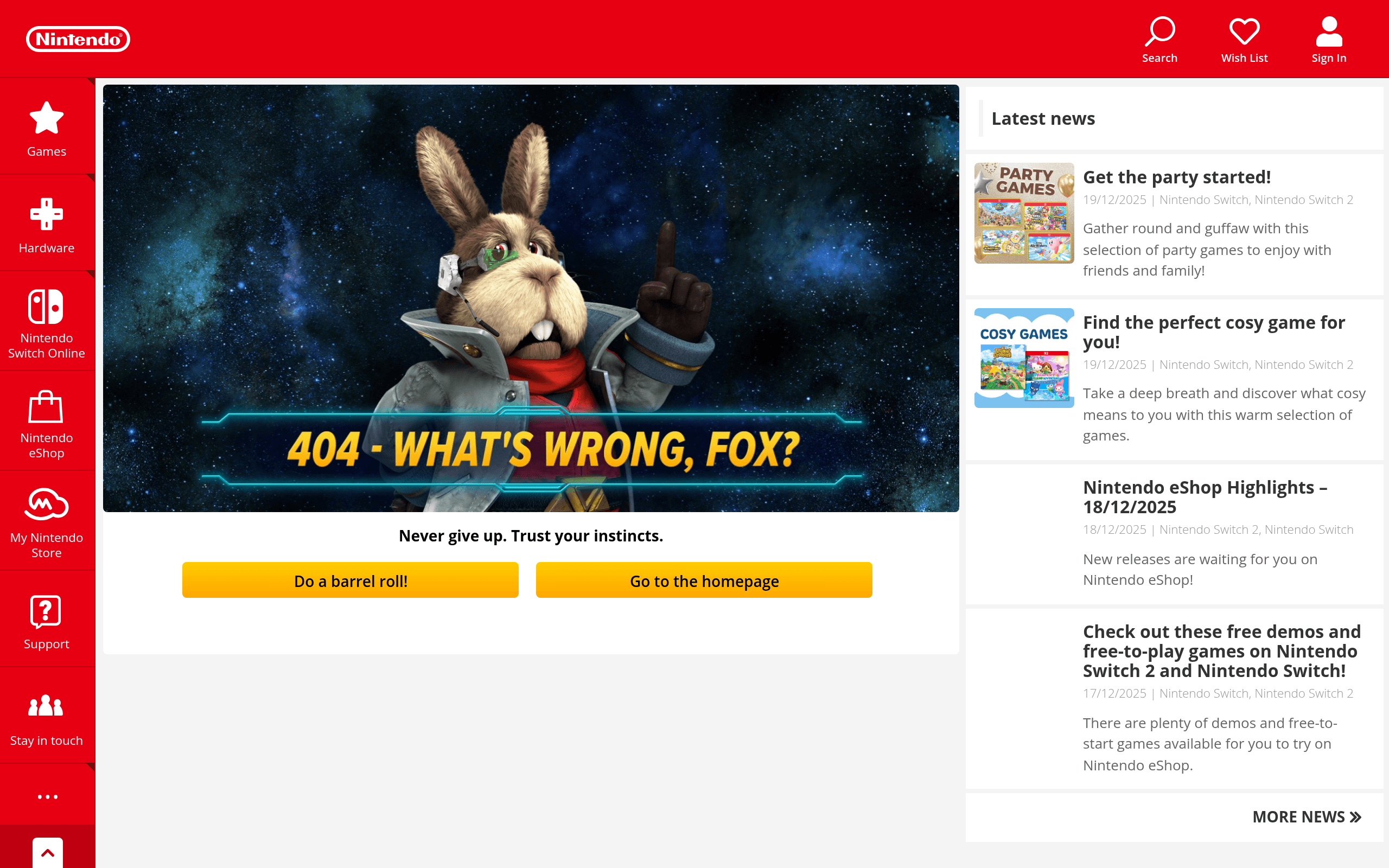Open Search with the magnifier icon
1389x868 pixels.
tap(1160, 31)
